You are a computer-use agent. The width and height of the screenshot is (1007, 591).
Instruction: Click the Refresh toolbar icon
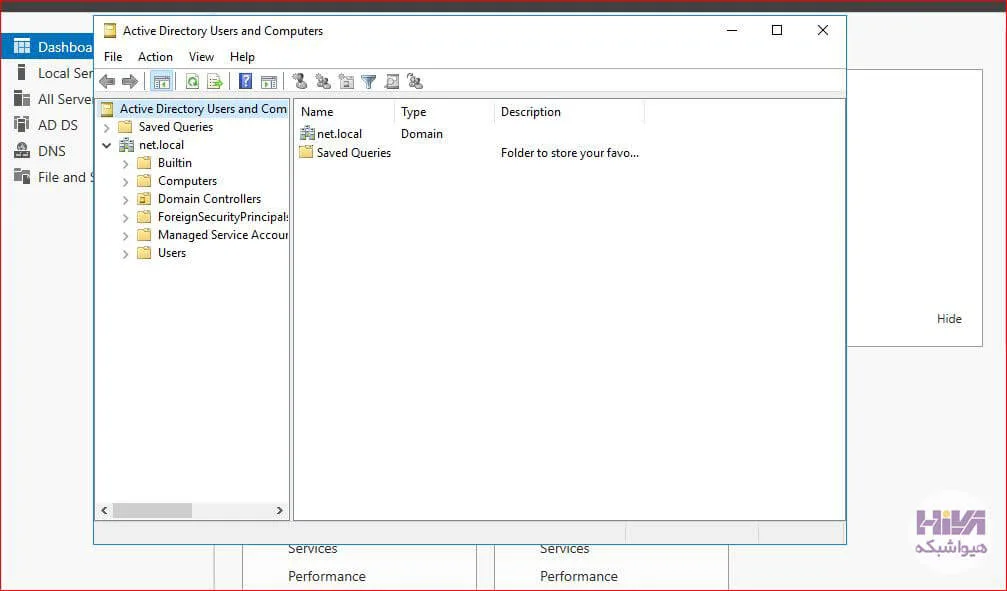coord(192,82)
